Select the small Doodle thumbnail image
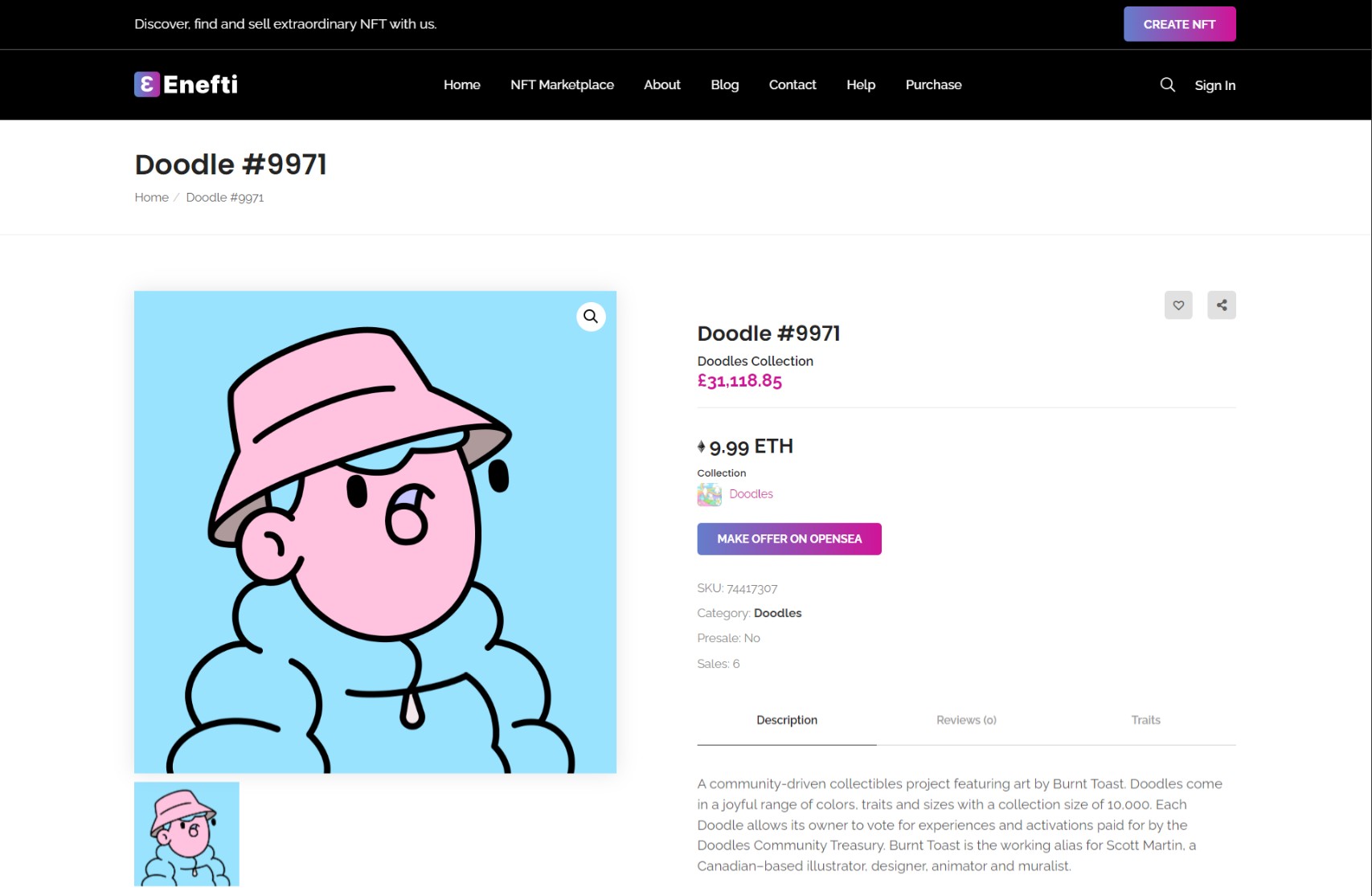 coord(186,834)
